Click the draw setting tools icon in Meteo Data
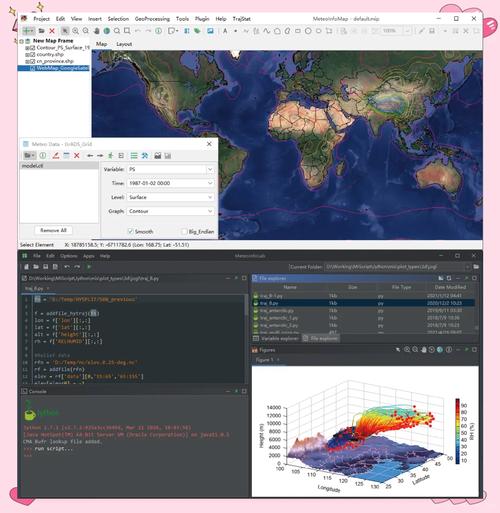Image resolution: width=500 pixels, height=513 pixels. (145, 156)
